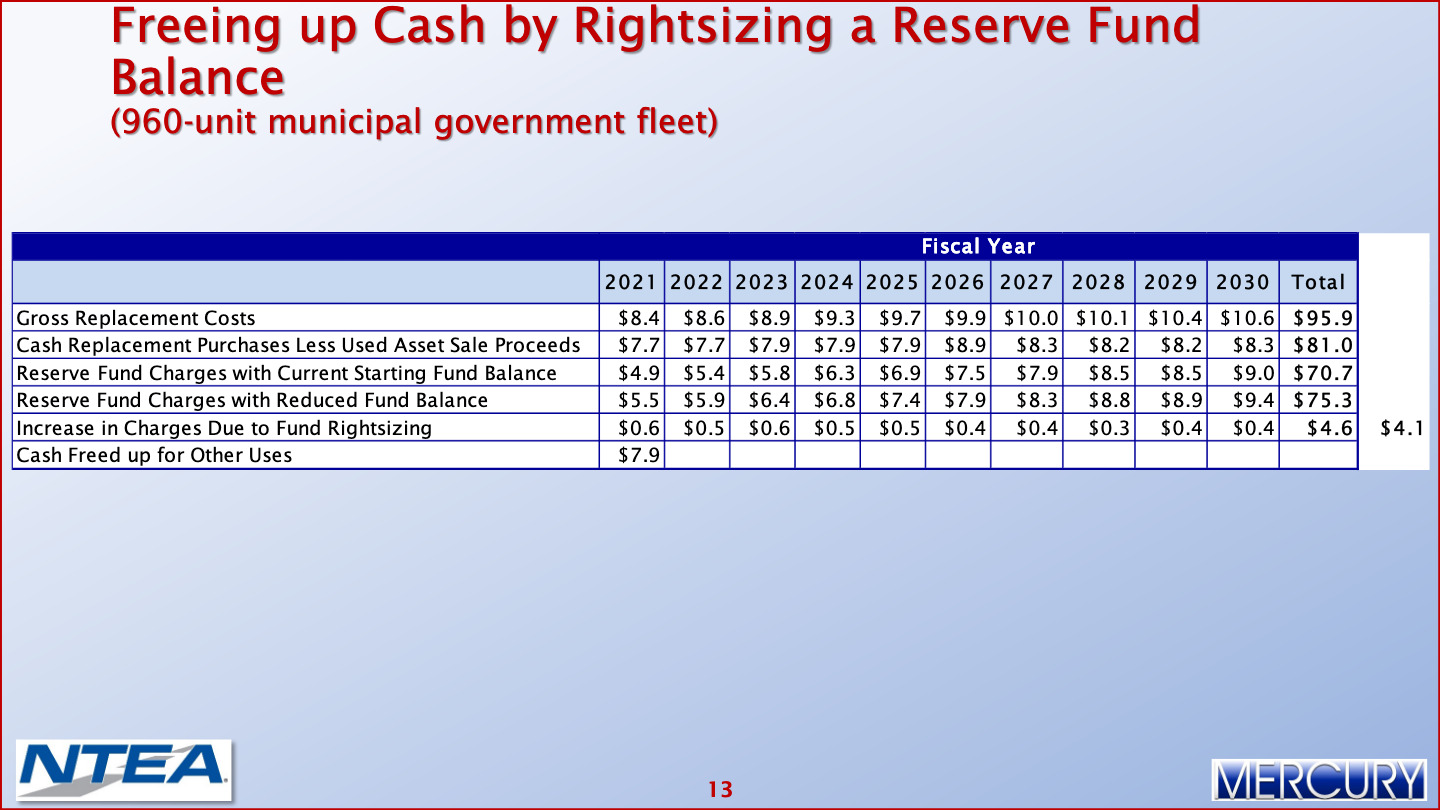Screen dimensions: 1440x810
Task: Select the "Cash Replacement Purchases Less Used Asset Sale Proceeds" label
Action: [x=298, y=345]
